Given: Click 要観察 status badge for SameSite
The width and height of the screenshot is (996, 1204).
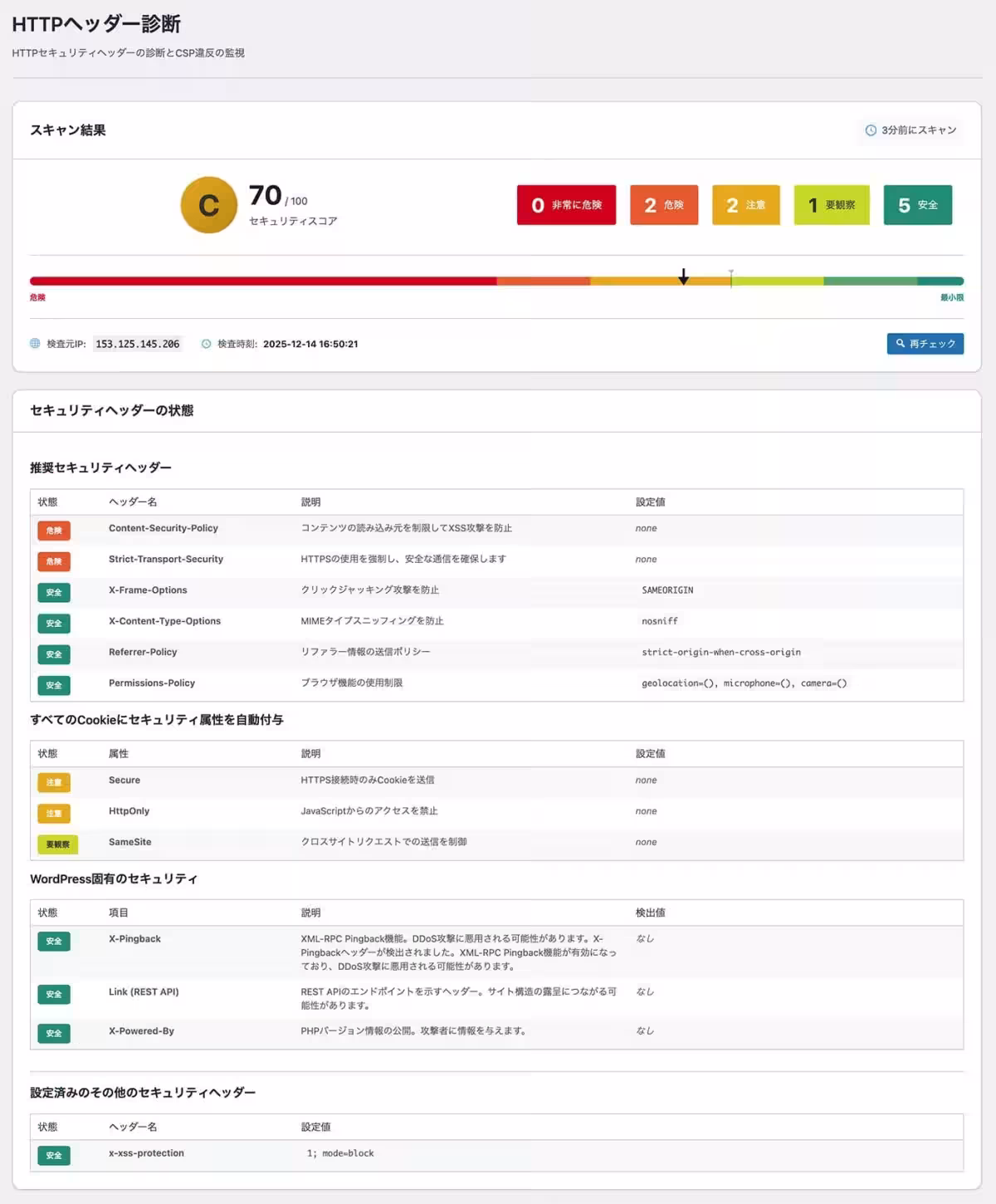Looking at the screenshot, I should point(57,844).
